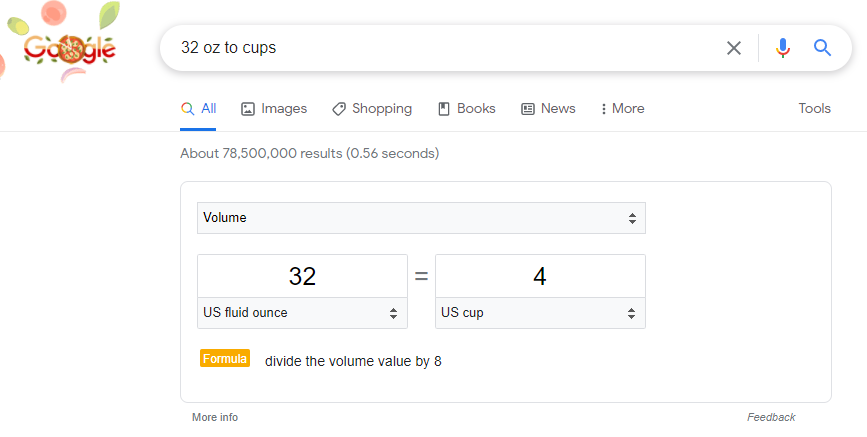Click the Shopping tag icon
The image size is (867, 437).
[339, 109]
